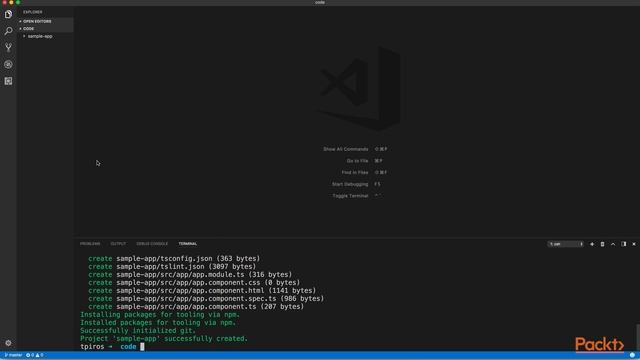Select the Terminal tab
Screen dimensions: 640x360
(x=188, y=244)
